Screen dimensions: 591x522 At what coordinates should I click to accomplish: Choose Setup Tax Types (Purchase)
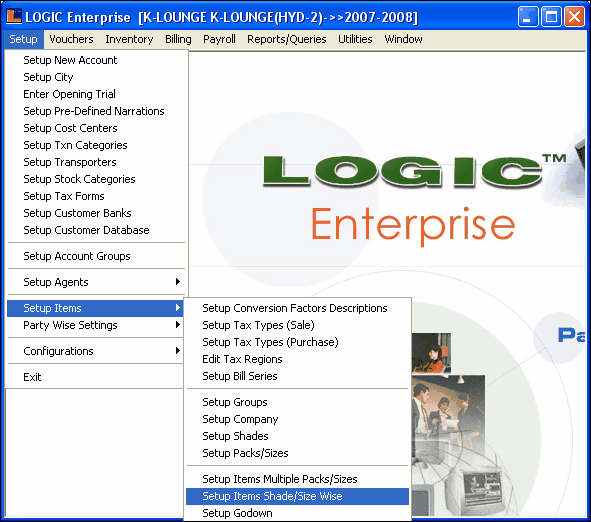(x=297, y=342)
